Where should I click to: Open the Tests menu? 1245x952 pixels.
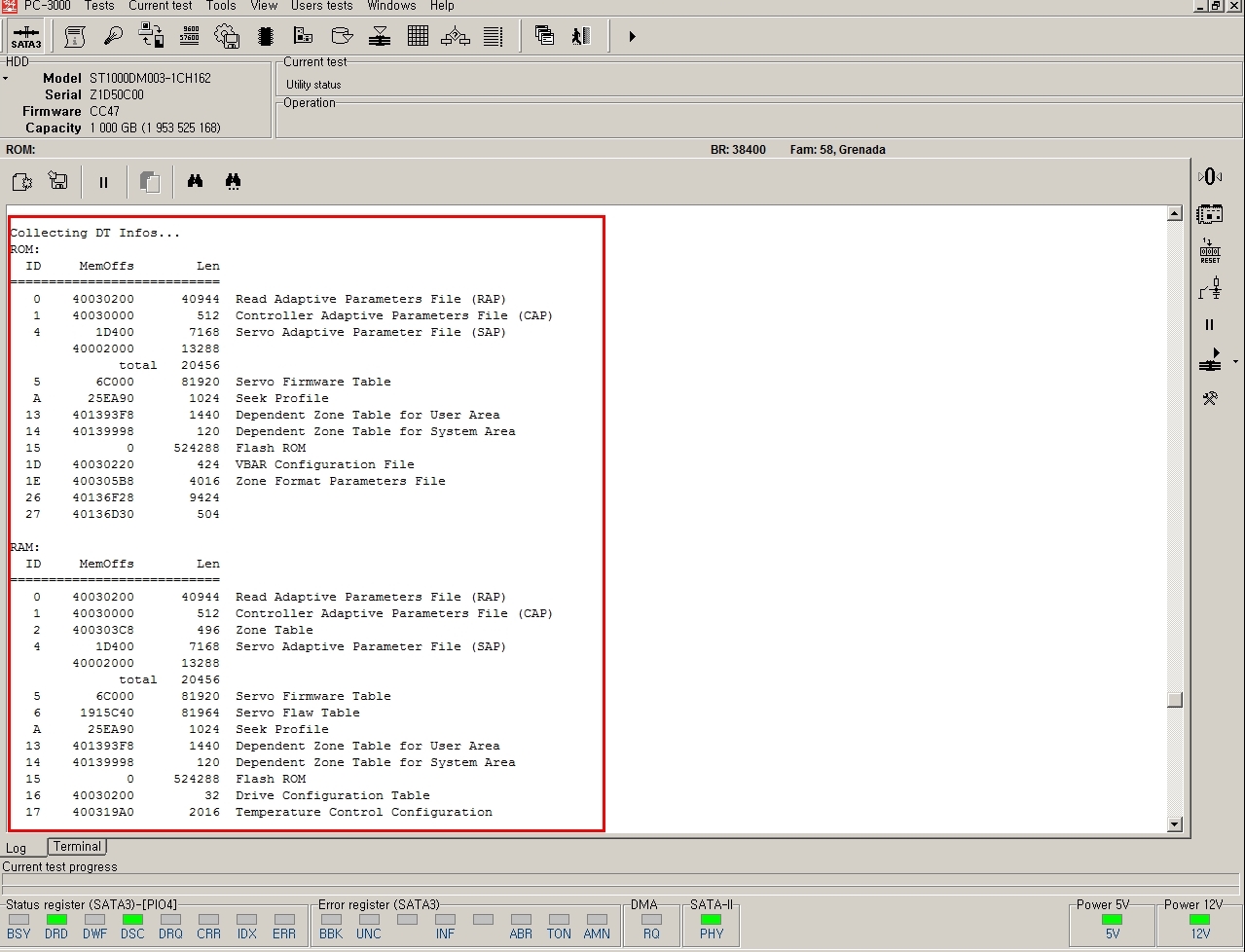(x=99, y=6)
